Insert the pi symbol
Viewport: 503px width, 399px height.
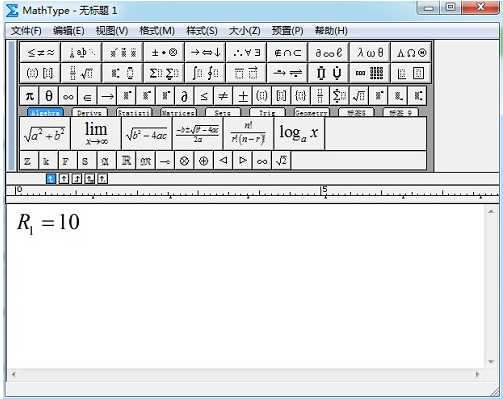click(30, 96)
